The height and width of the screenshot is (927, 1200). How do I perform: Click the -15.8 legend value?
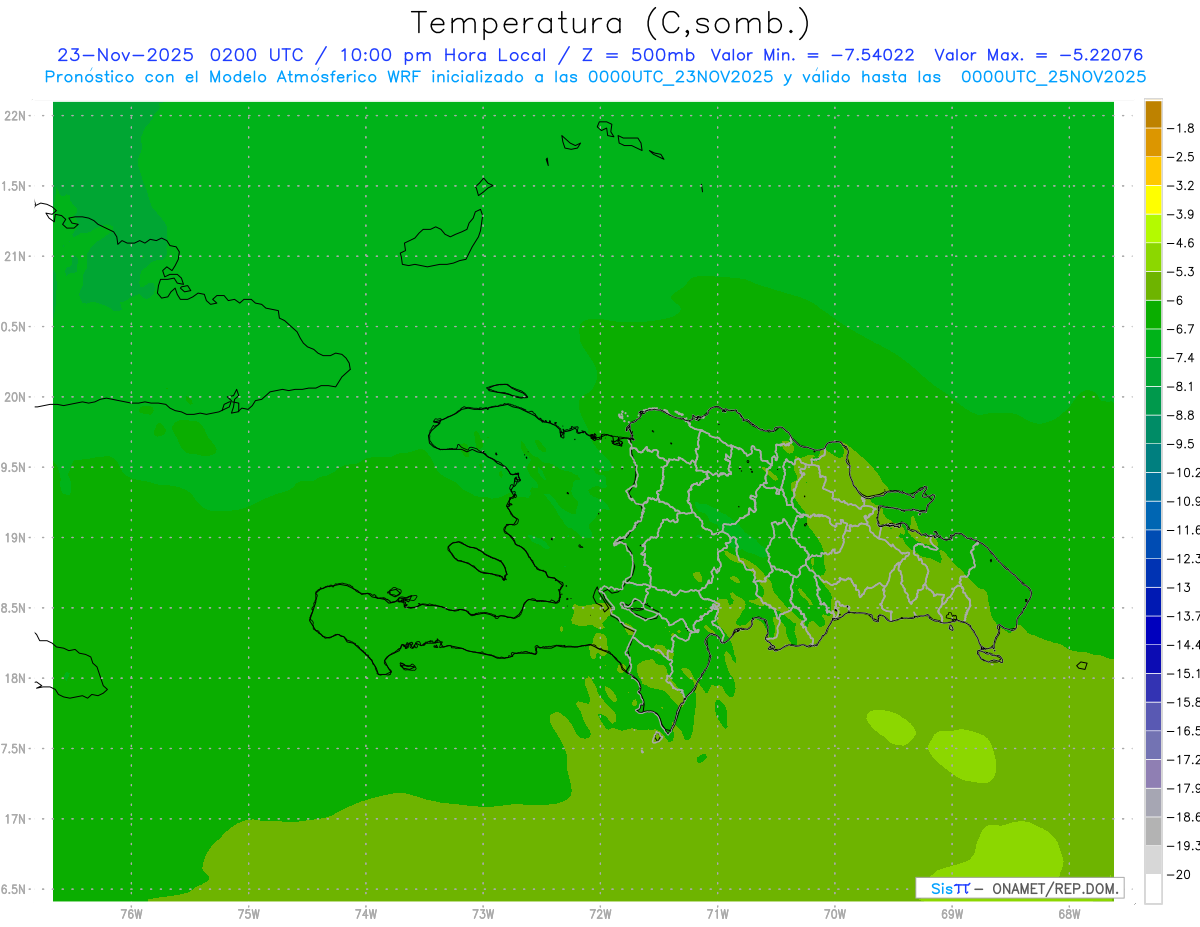[1184, 702]
